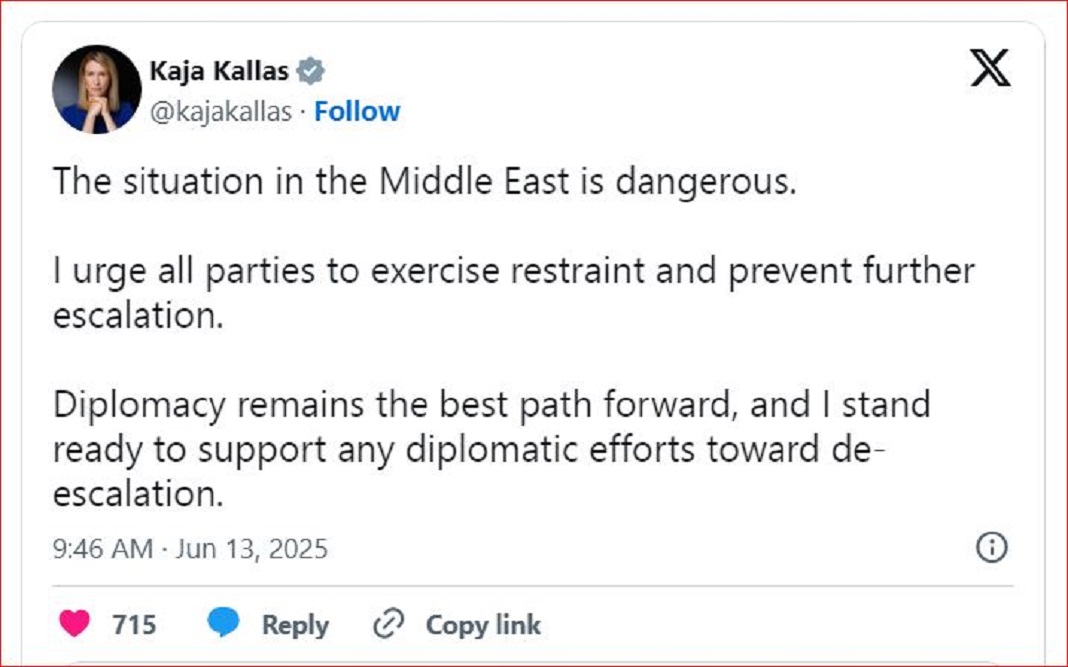Click the blue verified badge
Screen dimensions: 1068x667
tap(312, 71)
